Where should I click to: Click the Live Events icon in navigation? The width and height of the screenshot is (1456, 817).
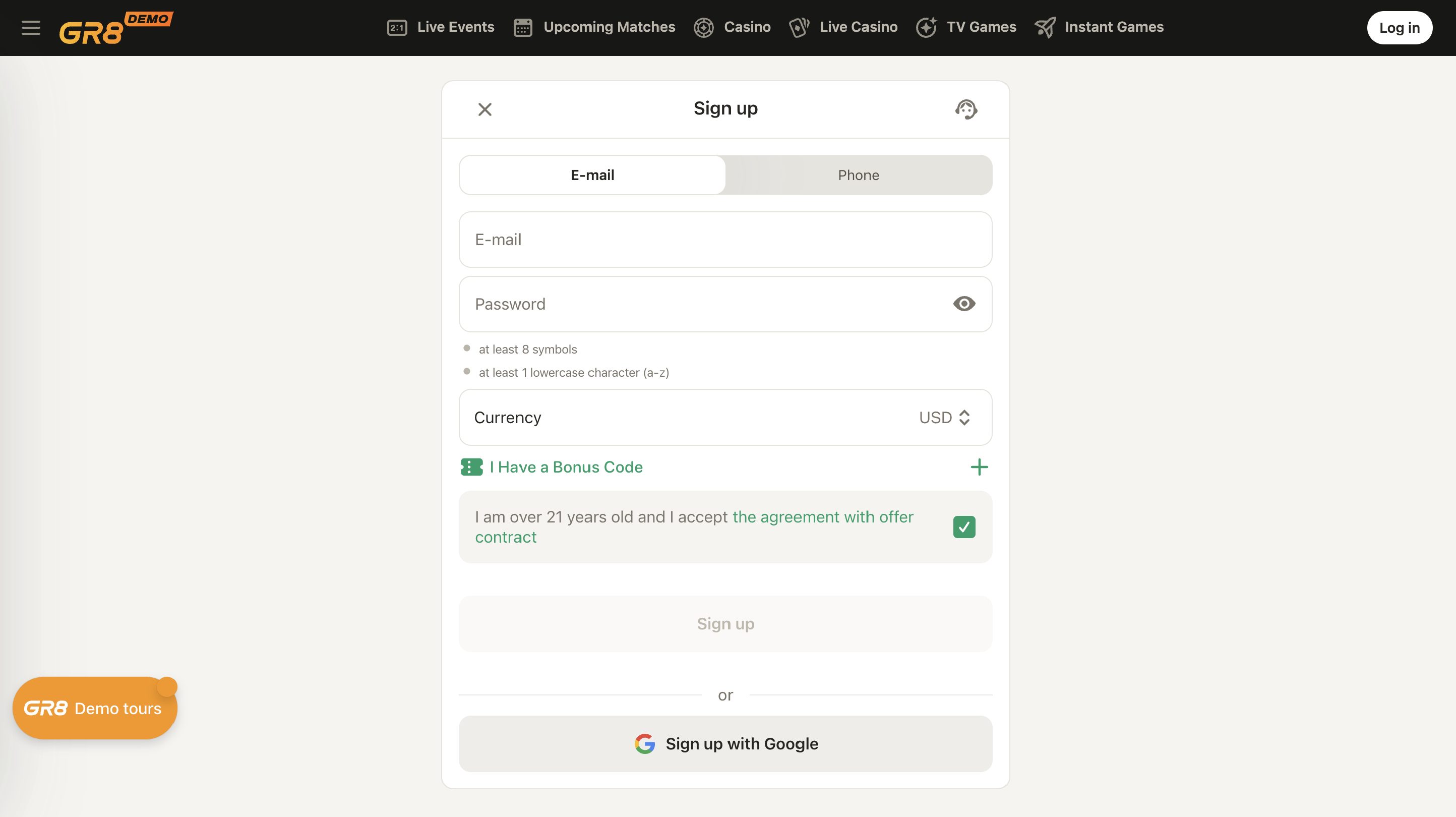(x=397, y=27)
